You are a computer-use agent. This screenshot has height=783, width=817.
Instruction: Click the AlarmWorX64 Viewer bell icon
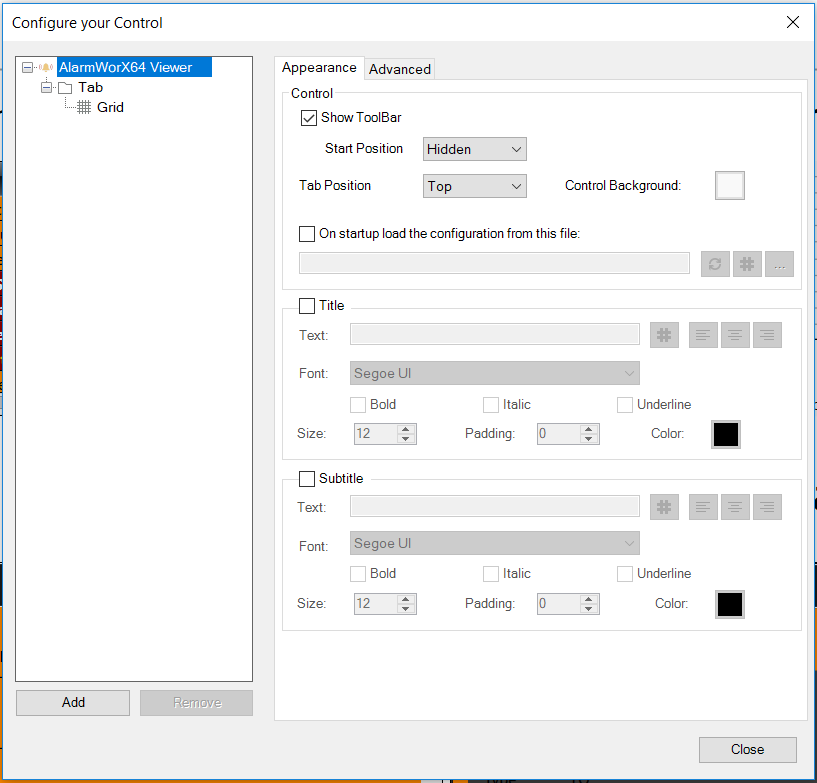[46, 67]
